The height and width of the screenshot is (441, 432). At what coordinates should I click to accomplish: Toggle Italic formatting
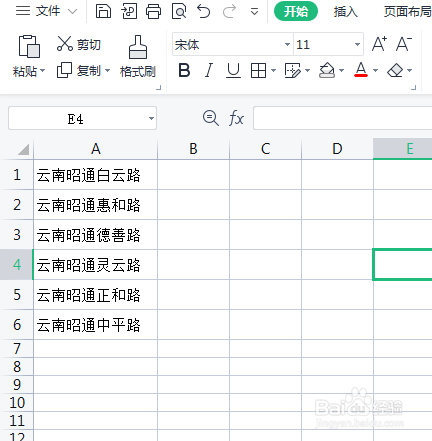point(209,70)
